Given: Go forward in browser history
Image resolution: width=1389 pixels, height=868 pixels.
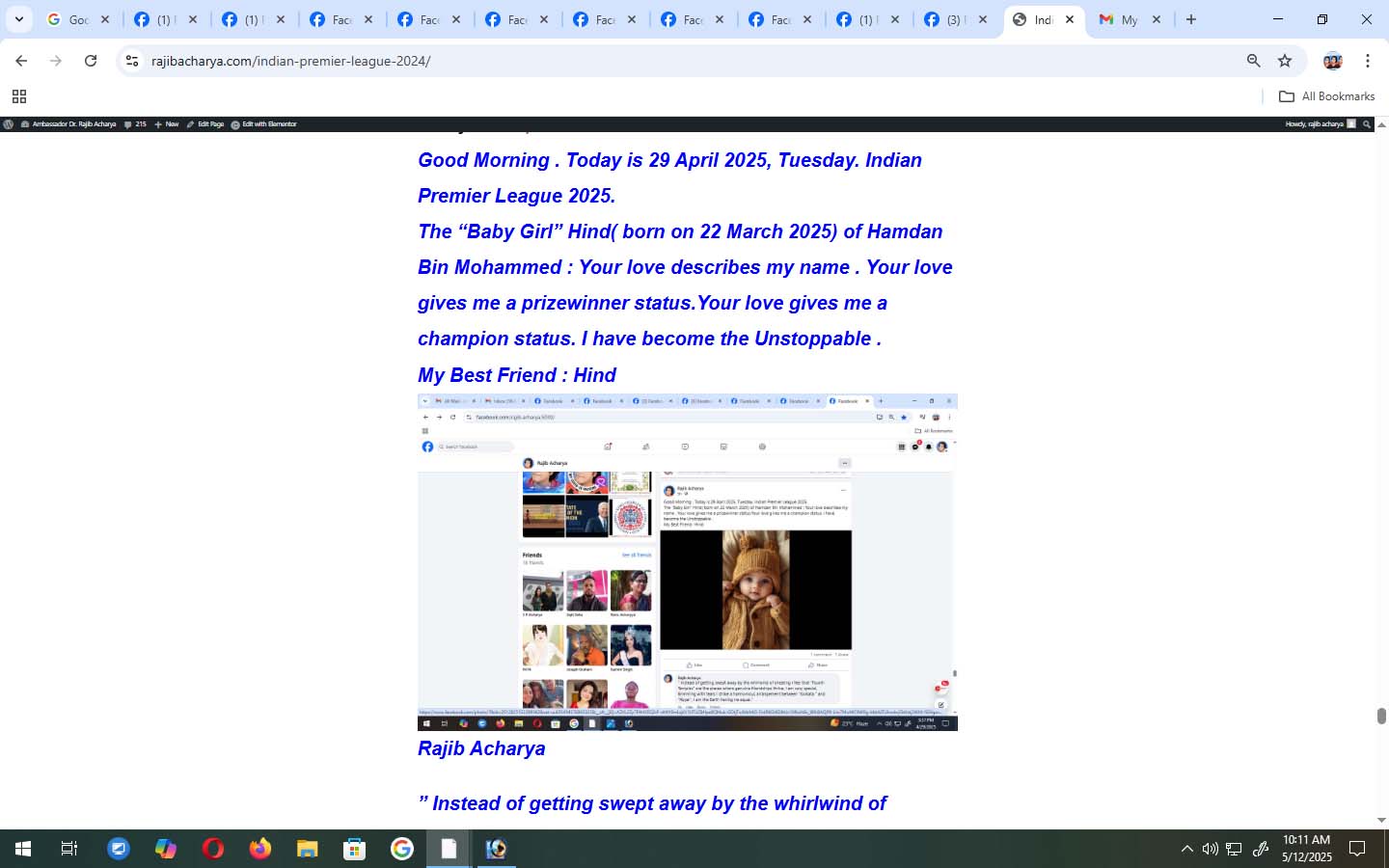Looking at the screenshot, I should click(56, 61).
